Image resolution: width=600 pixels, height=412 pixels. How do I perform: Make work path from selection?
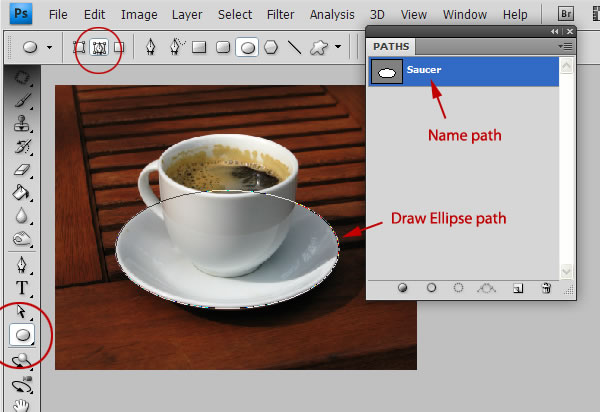pos(486,288)
